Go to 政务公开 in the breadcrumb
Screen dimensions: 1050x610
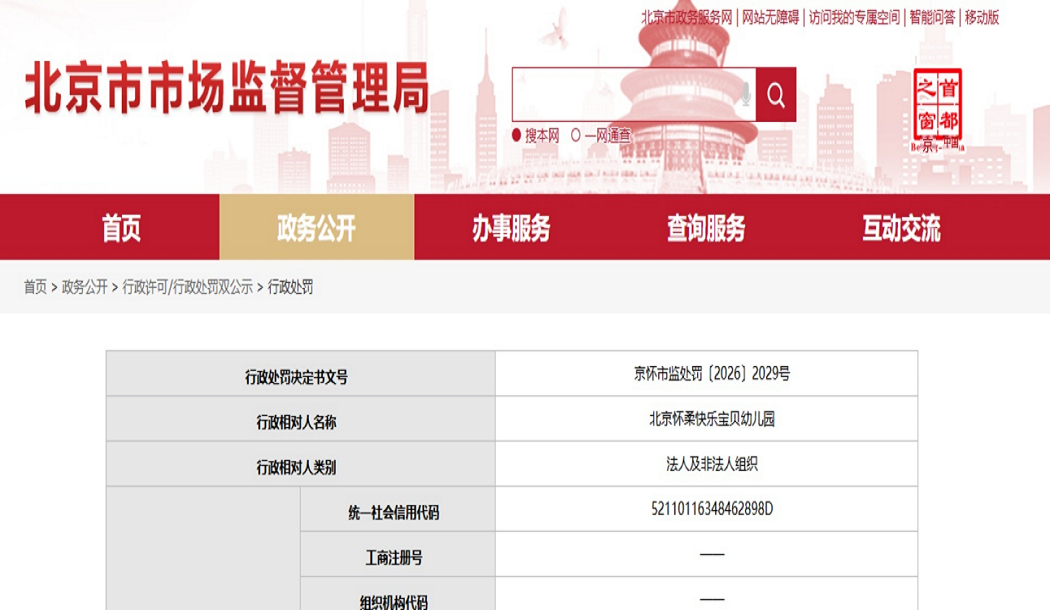click(x=84, y=287)
